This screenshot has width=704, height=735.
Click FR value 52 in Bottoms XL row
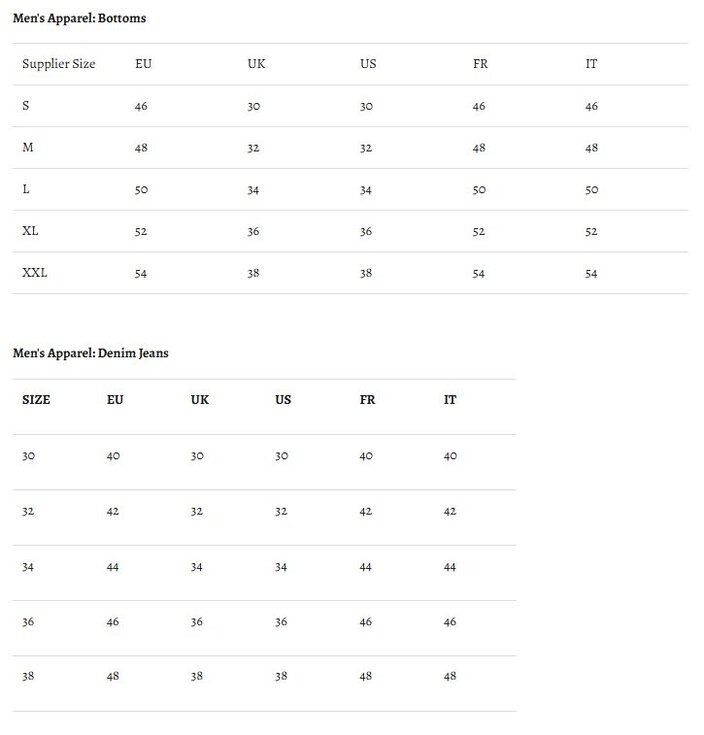point(479,232)
